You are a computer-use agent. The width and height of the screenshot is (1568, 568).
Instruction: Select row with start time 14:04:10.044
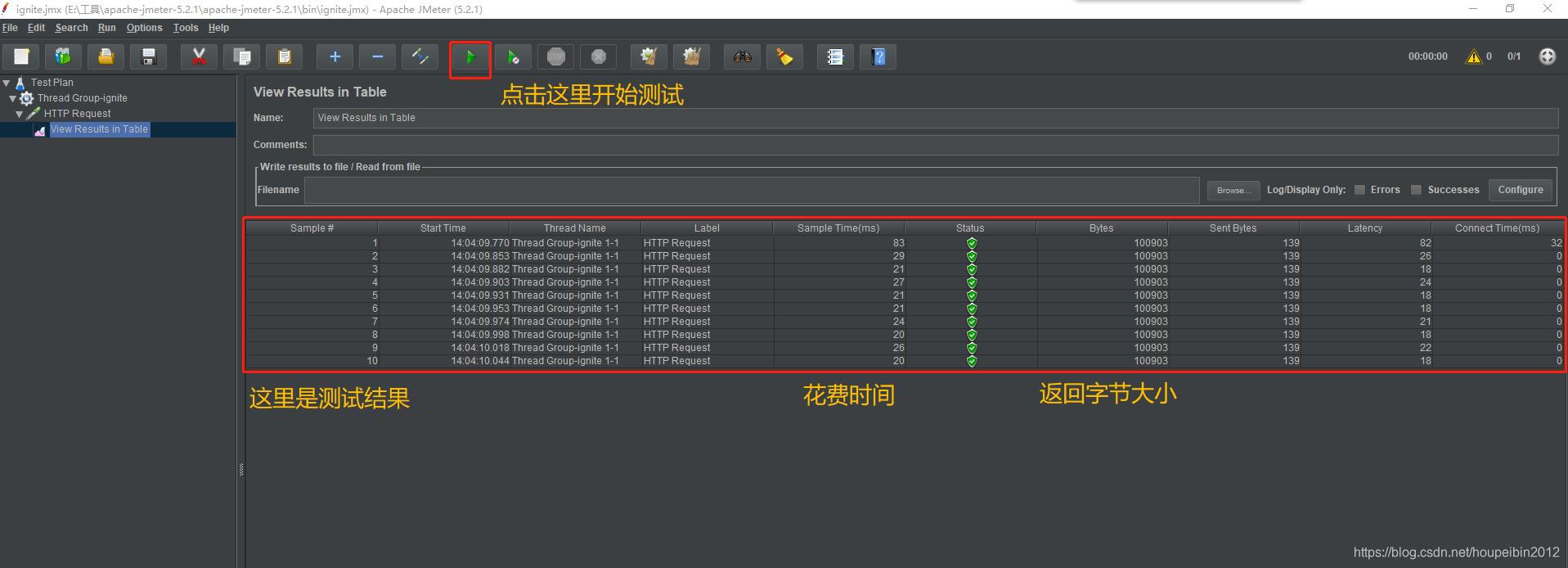[905, 361]
